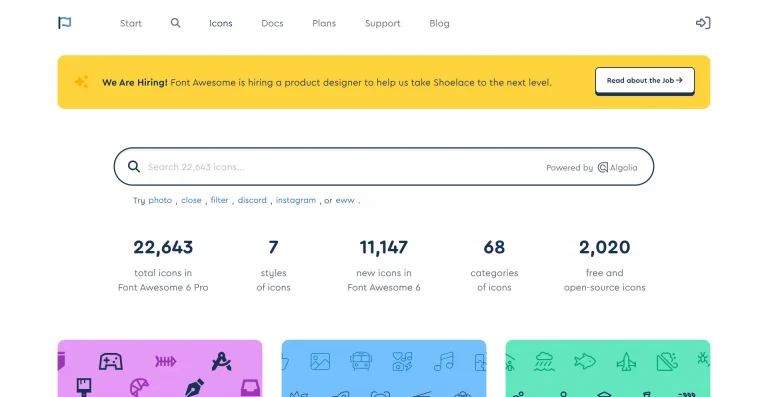Select the inbox tray icon
Image resolution: width=768 pixels, height=397 pixels.
(251, 388)
